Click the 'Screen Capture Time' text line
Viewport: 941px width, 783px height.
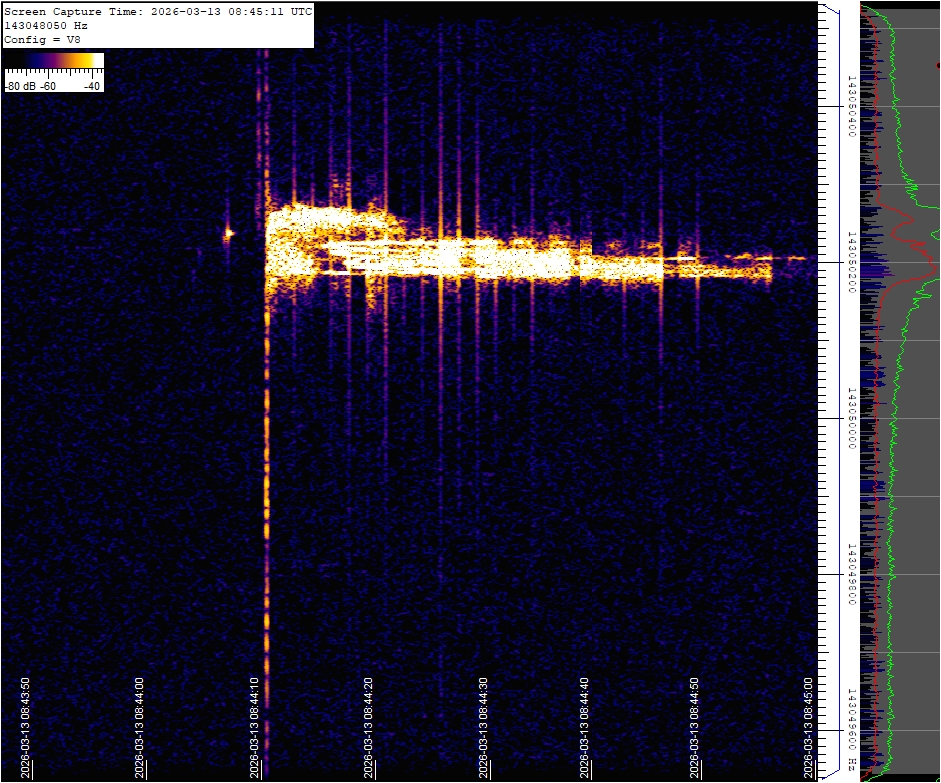158,12
